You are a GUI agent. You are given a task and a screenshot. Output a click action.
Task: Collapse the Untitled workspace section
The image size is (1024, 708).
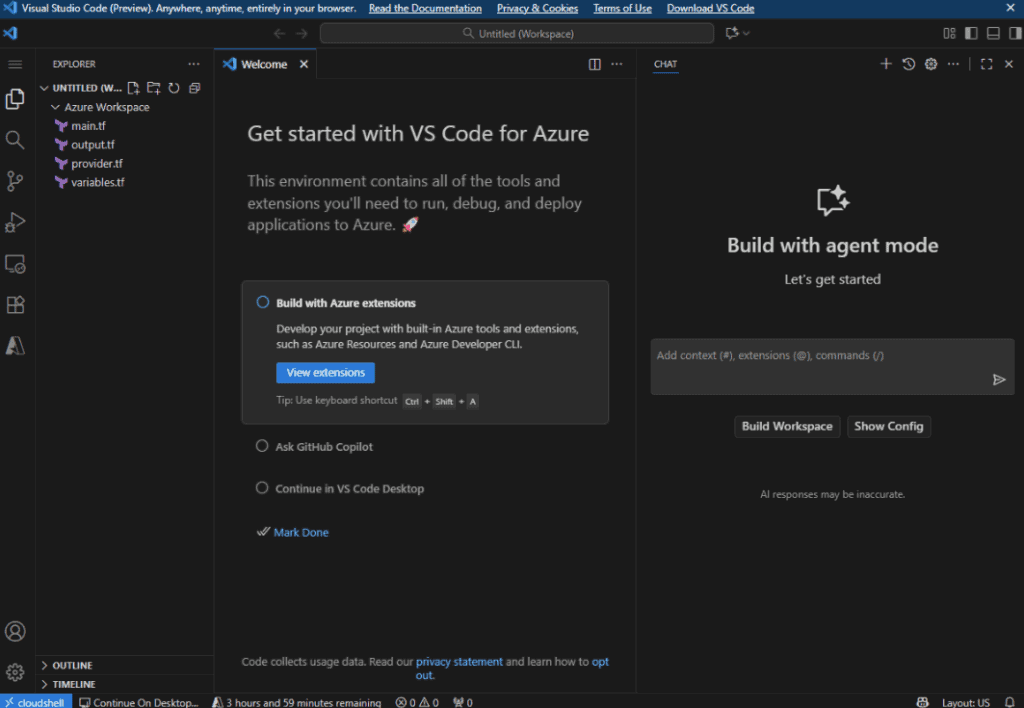point(44,88)
